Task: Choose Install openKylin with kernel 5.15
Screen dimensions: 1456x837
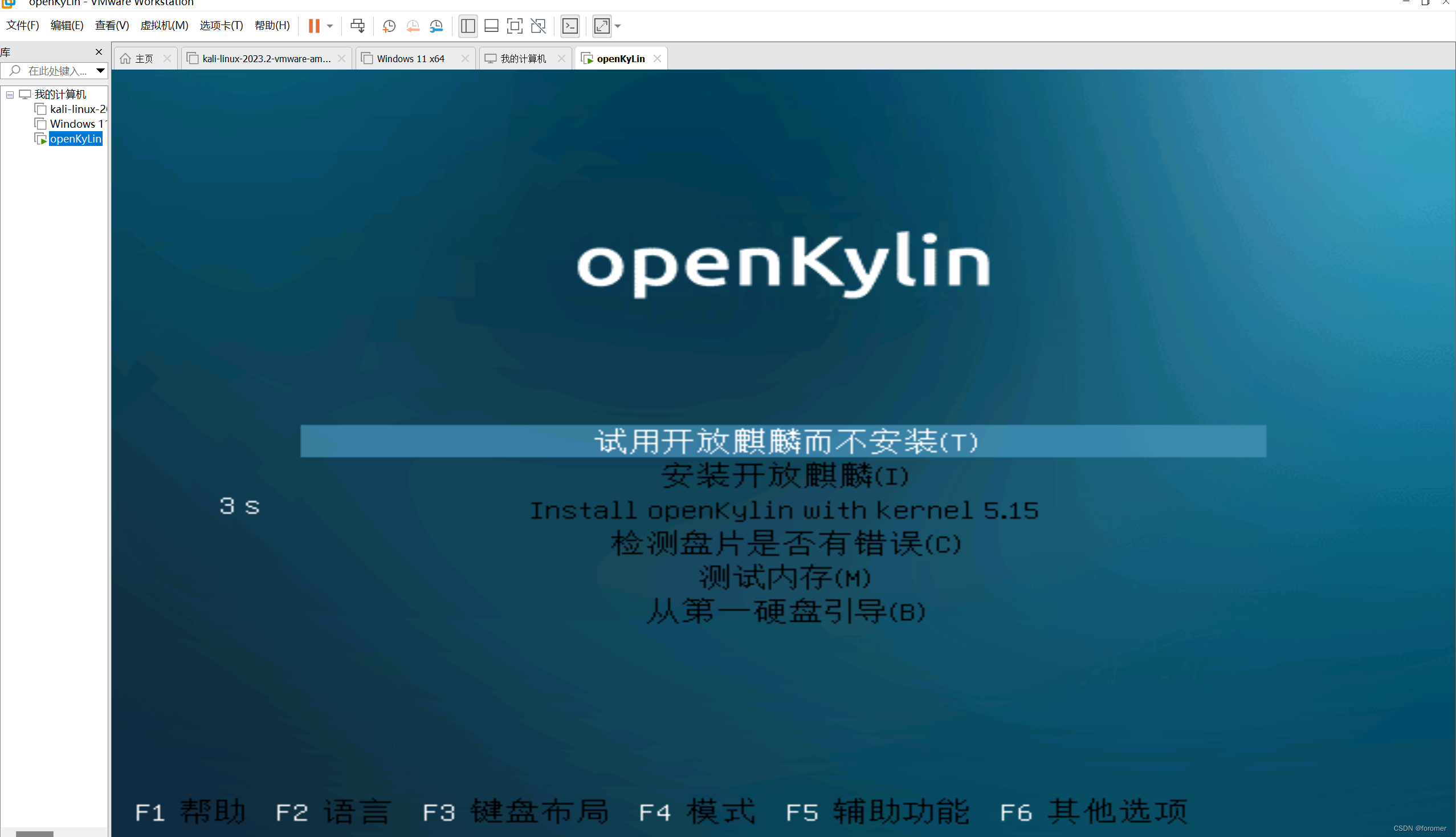Action: 784,510
